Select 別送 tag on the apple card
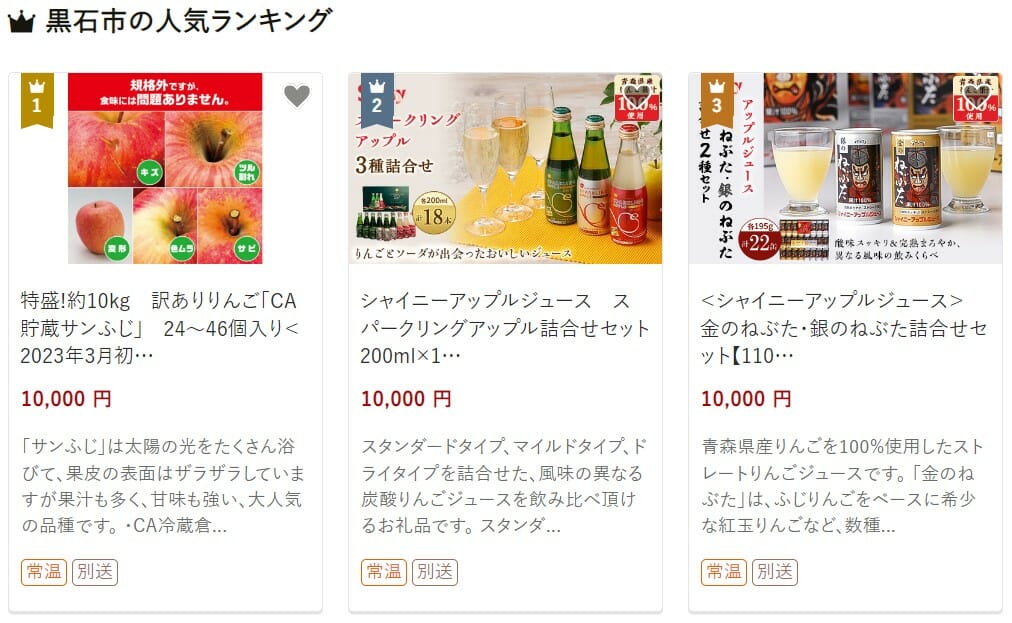Image resolution: width=1012 pixels, height=623 pixels. tap(95, 572)
